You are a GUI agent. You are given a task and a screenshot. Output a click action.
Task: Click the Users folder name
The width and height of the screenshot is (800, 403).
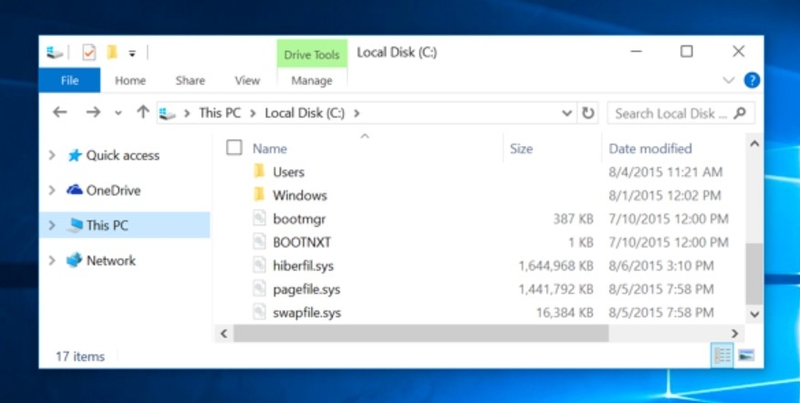(x=288, y=172)
